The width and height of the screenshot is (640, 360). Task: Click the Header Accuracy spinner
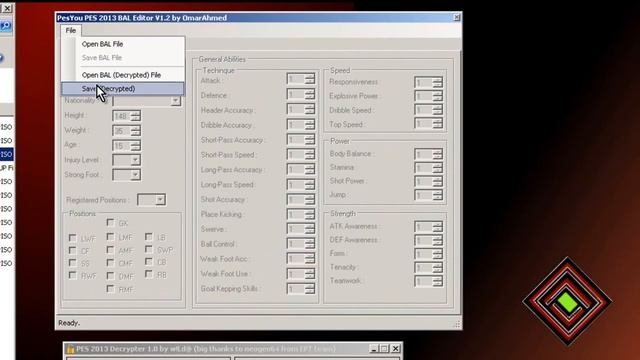pyautogui.click(x=310, y=109)
